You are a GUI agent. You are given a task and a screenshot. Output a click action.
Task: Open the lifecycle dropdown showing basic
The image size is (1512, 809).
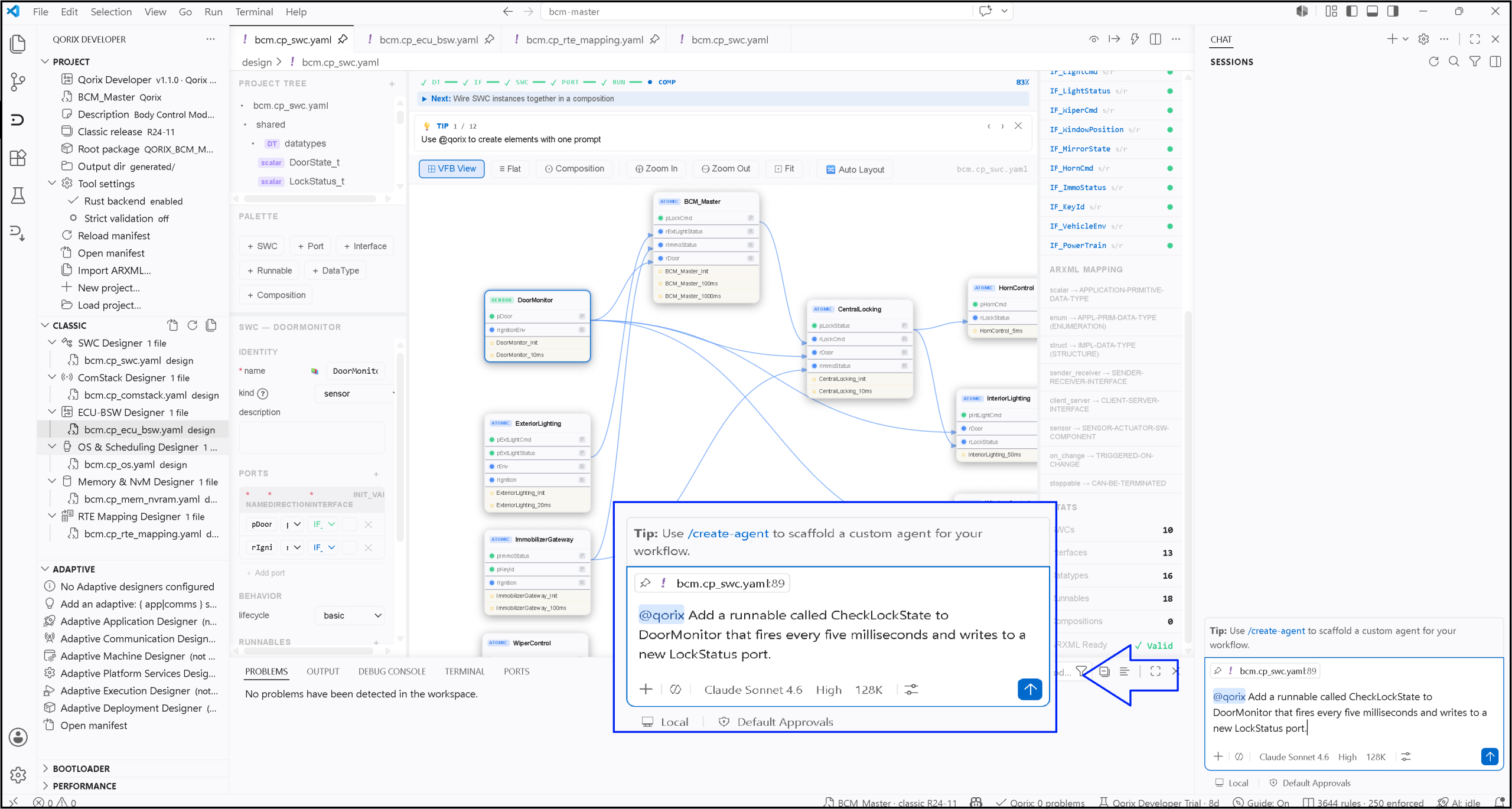350,616
